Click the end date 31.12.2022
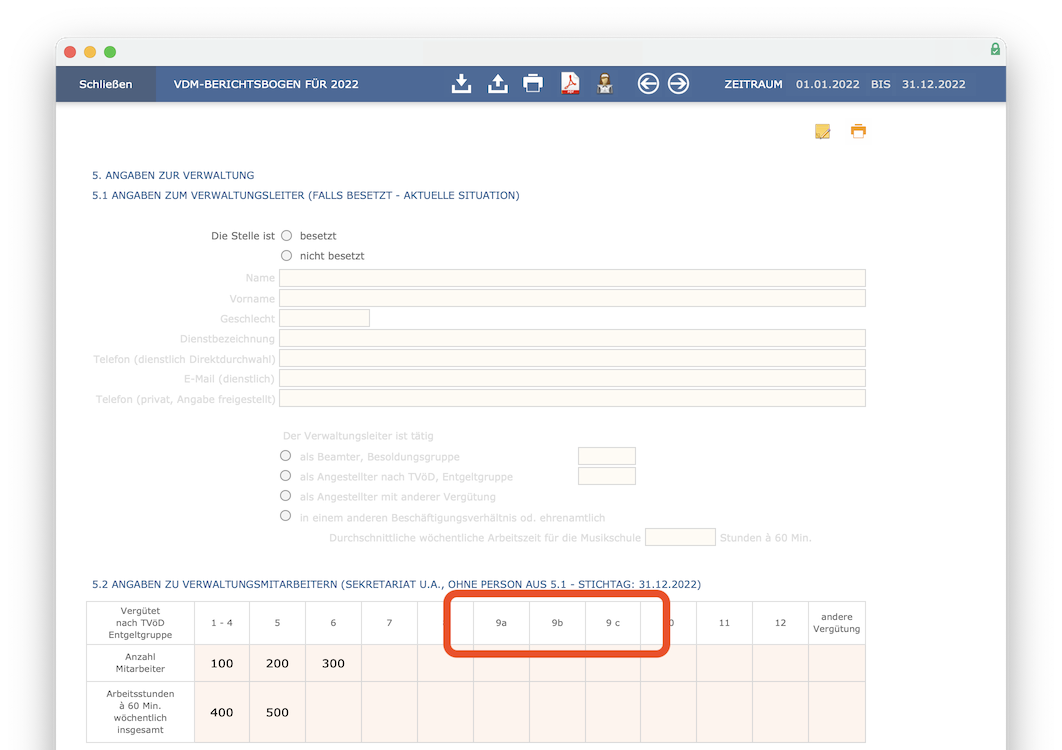This screenshot has width=1062, height=750. coord(933,84)
